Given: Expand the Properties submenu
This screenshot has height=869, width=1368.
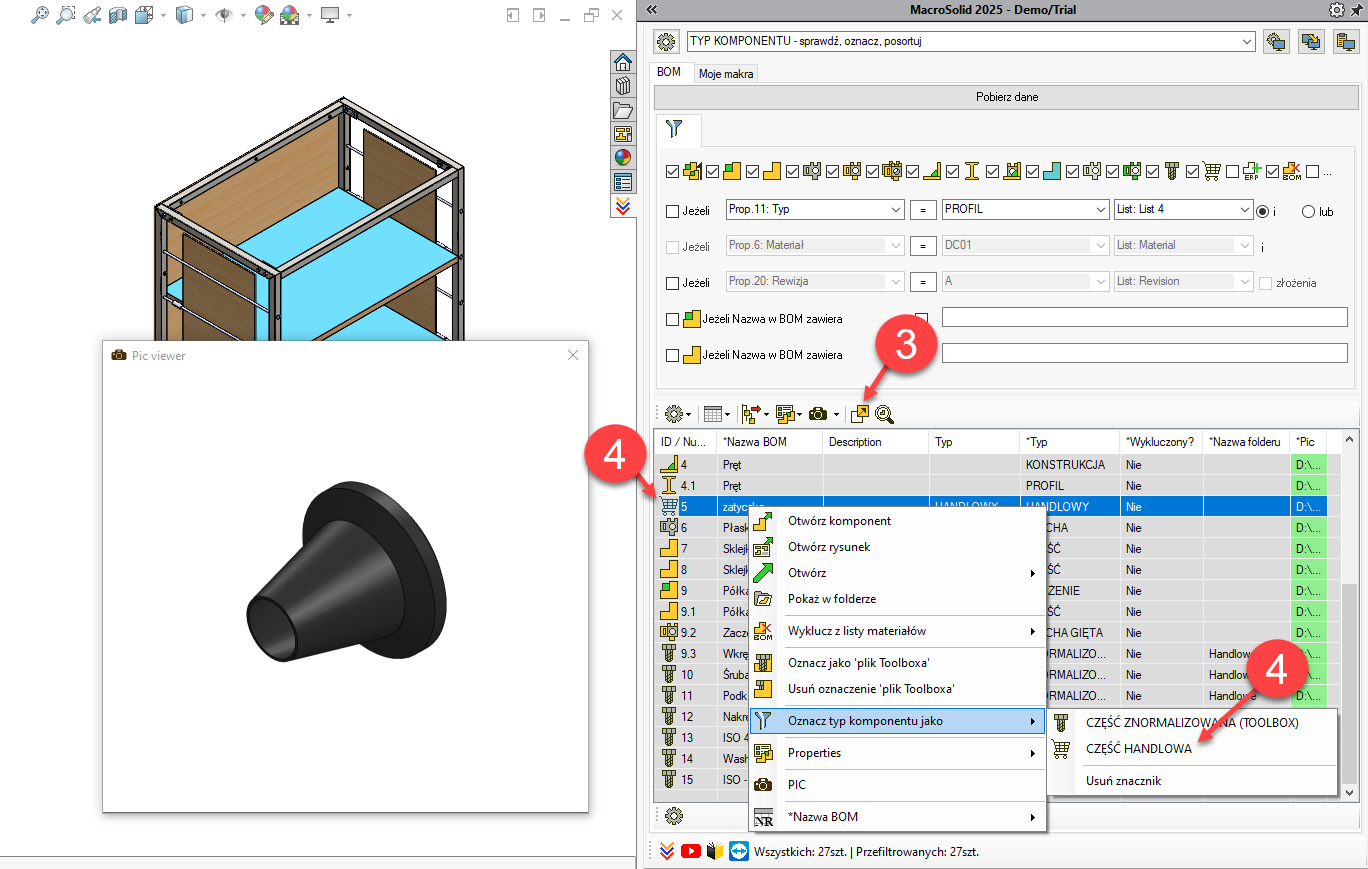Looking at the screenshot, I should (x=898, y=753).
